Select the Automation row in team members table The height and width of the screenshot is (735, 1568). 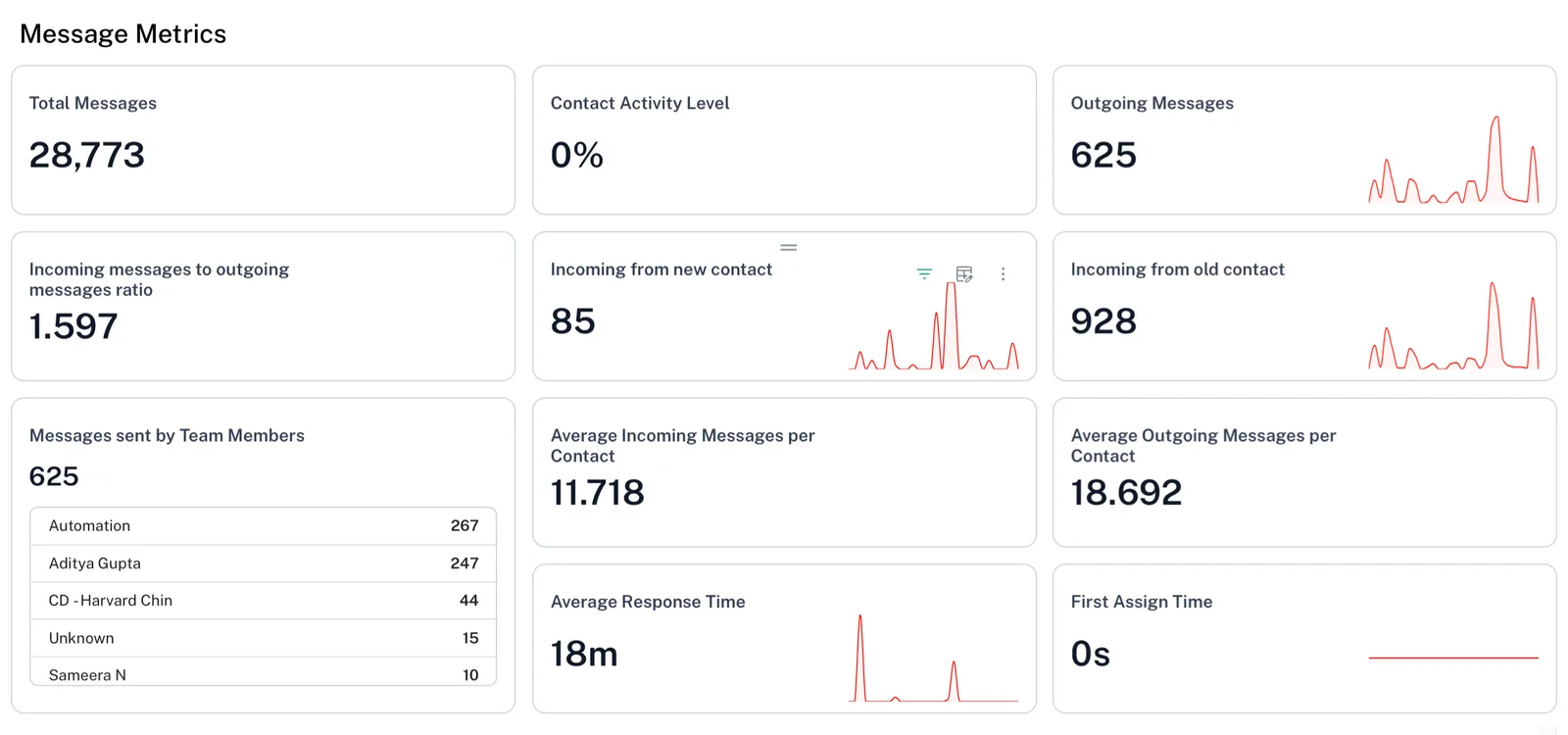pos(263,526)
